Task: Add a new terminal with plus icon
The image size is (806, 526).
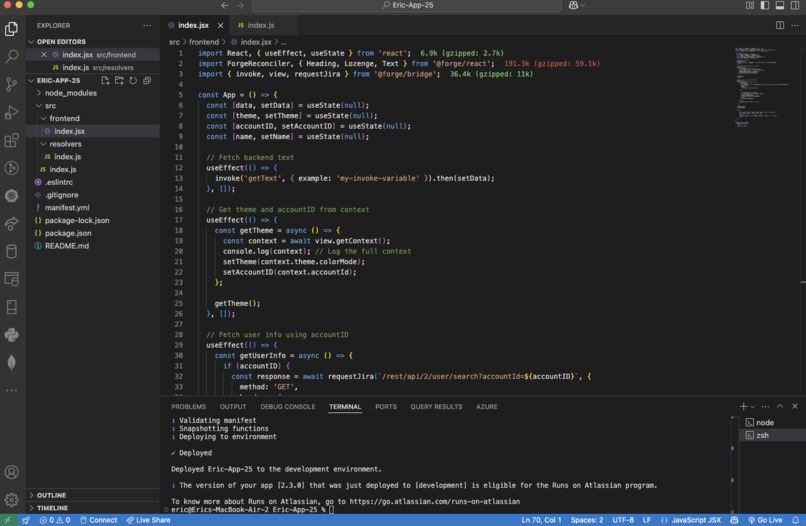Action: [743, 406]
